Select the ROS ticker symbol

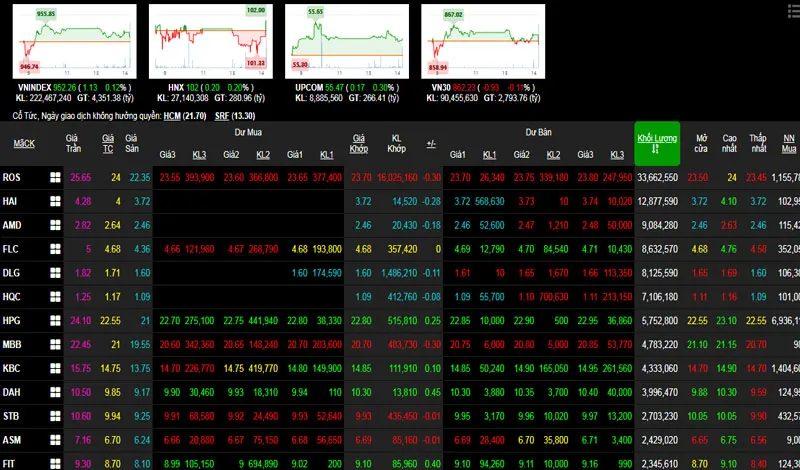[x=11, y=177]
